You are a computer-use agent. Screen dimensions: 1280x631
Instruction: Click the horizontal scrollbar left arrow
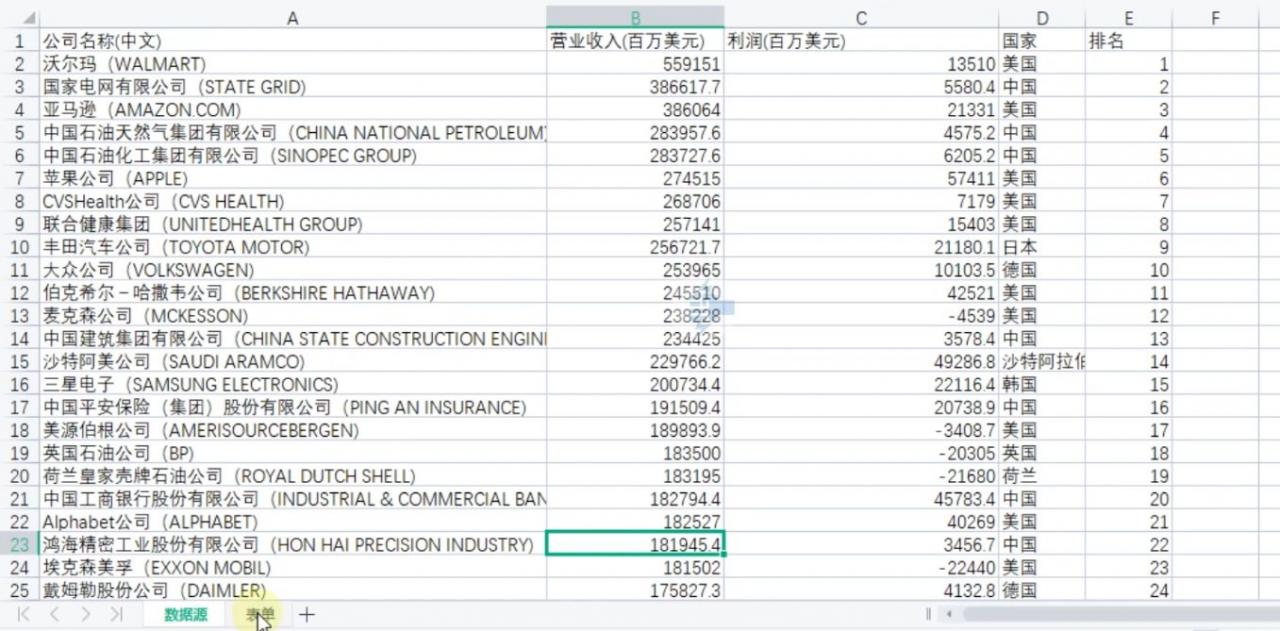point(948,614)
